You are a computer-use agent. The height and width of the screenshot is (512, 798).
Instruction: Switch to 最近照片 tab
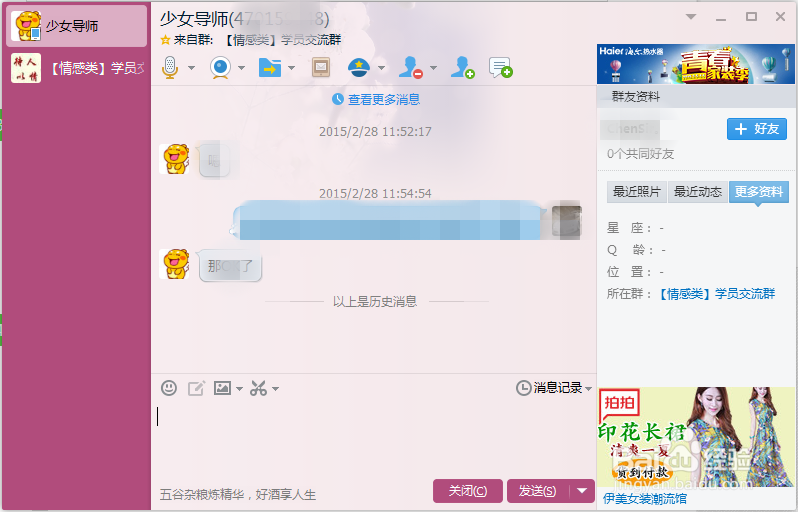coord(637,192)
